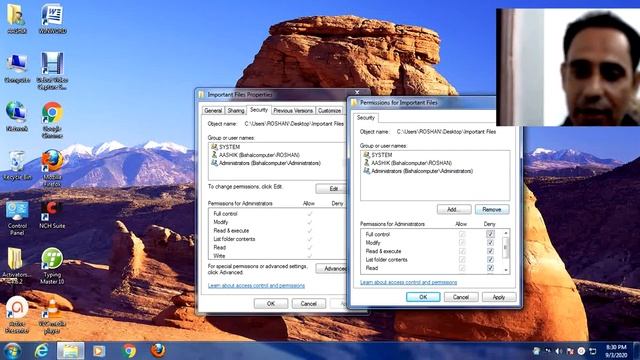Open Advanced settings in Properties window

click(331, 269)
